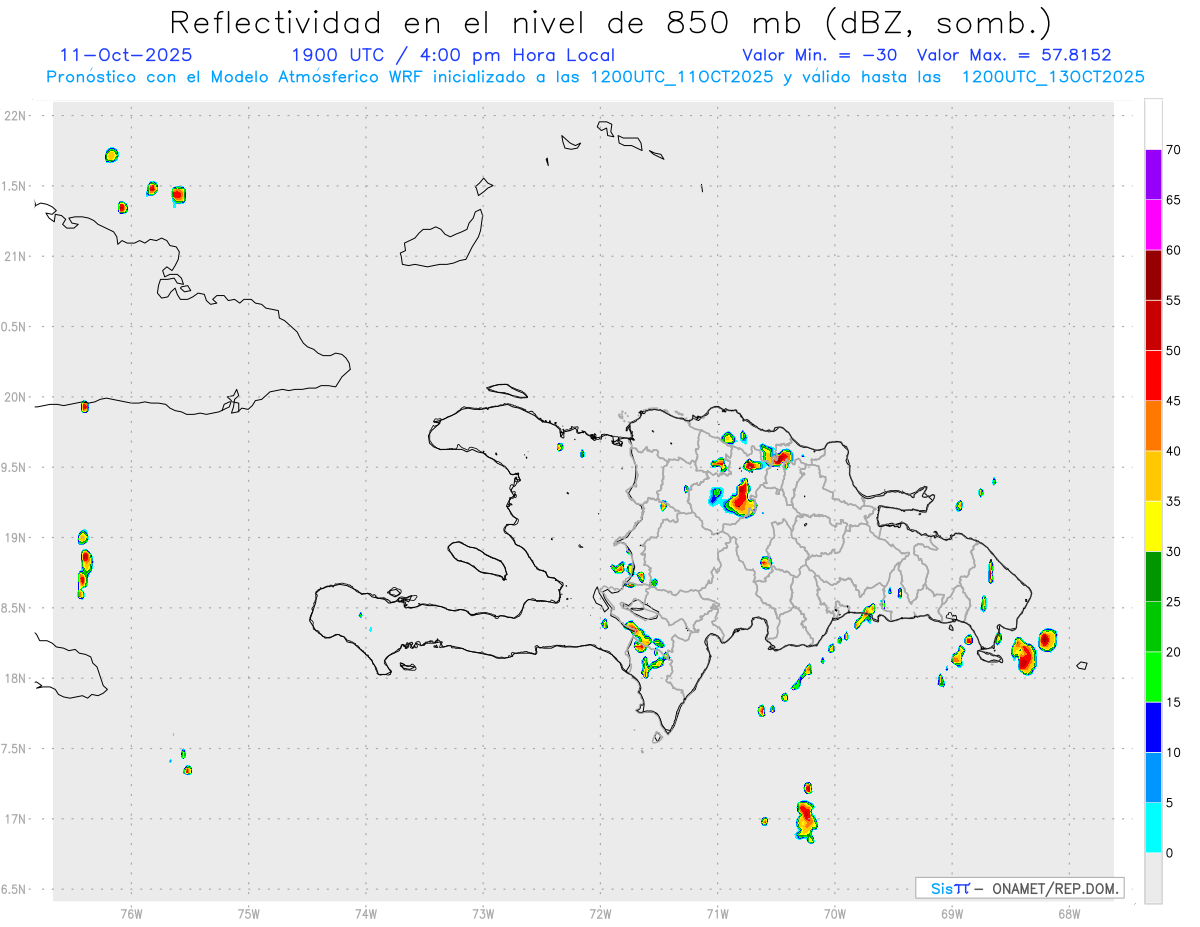The width and height of the screenshot is (1200, 927).
Task: Click the '21N' latitude label
Action: pyautogui.click(x=17, y=256)
